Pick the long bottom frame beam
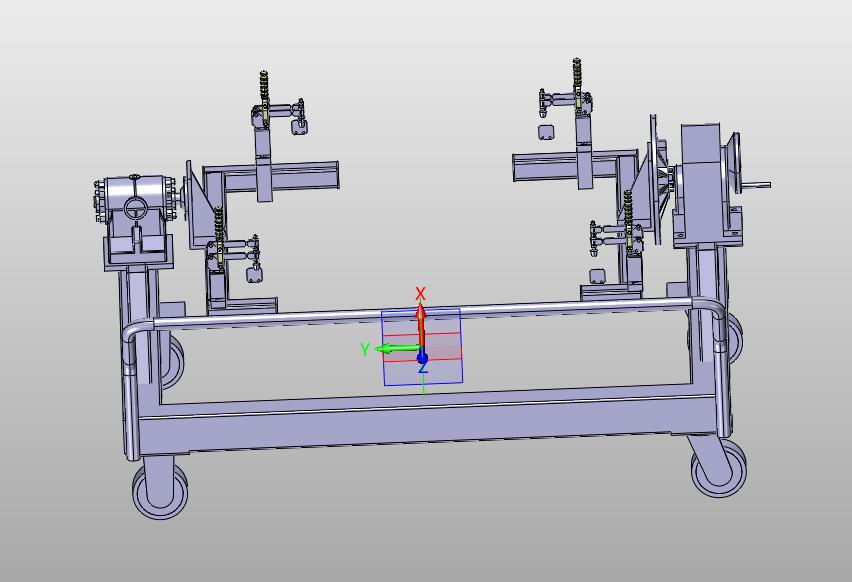This screenshot has height=582, width=852. tap(427, 425)
